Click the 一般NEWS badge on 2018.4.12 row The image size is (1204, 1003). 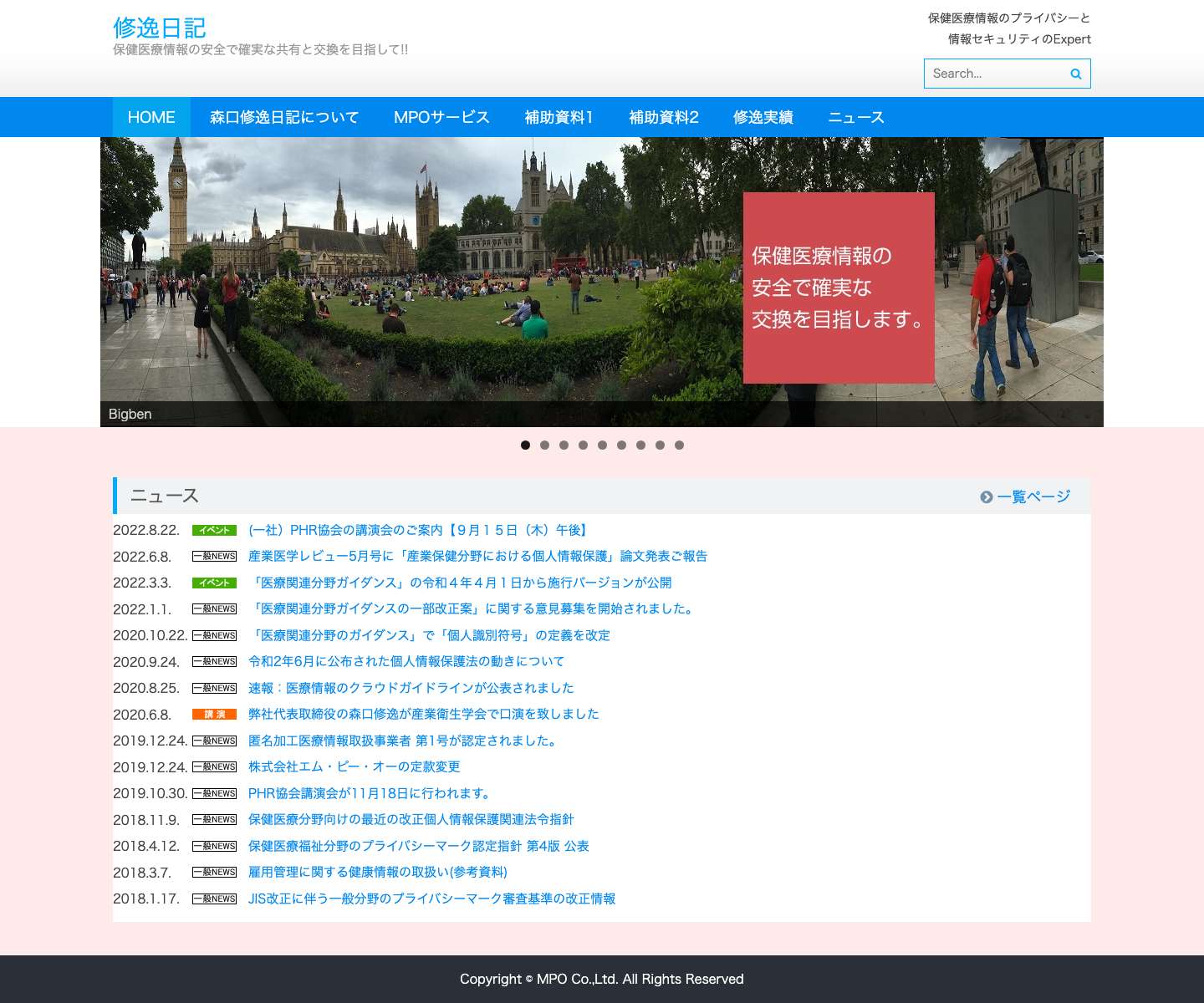tap(214, 846)
